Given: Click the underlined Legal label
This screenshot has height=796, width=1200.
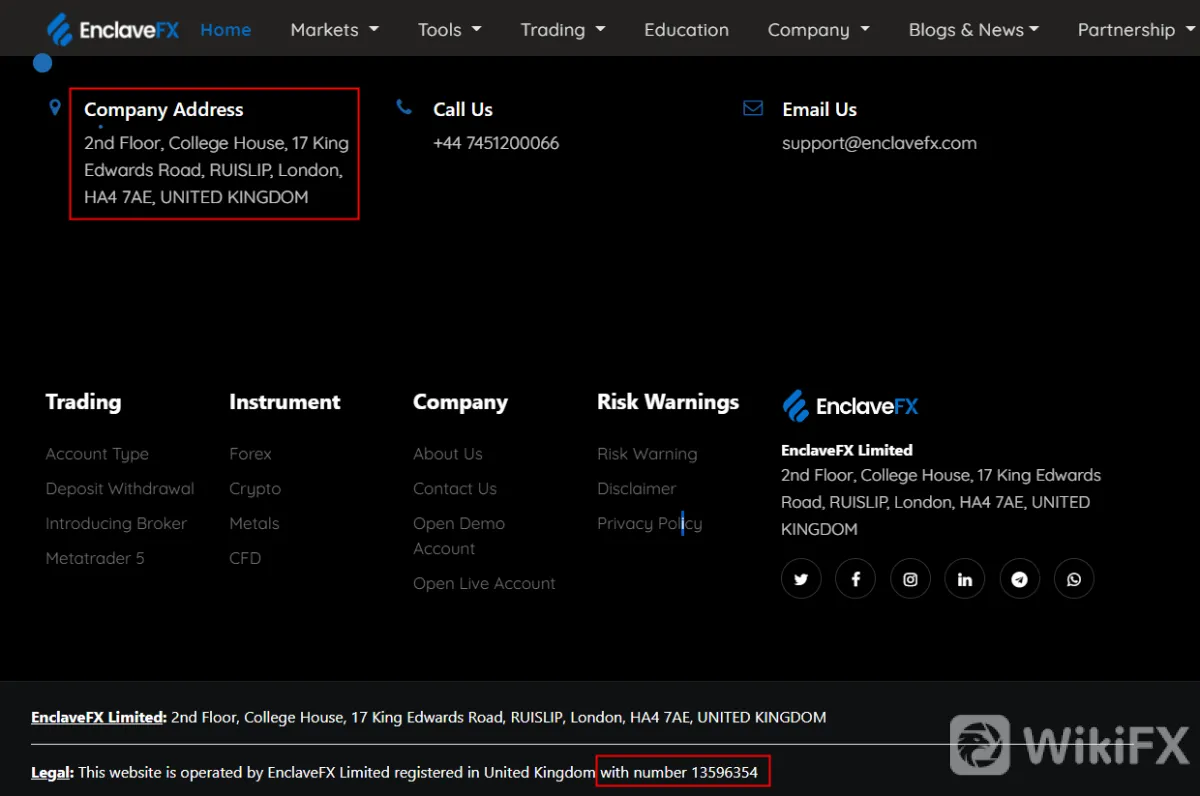Looking at the screenshot, I should click(x=52, y=772).
